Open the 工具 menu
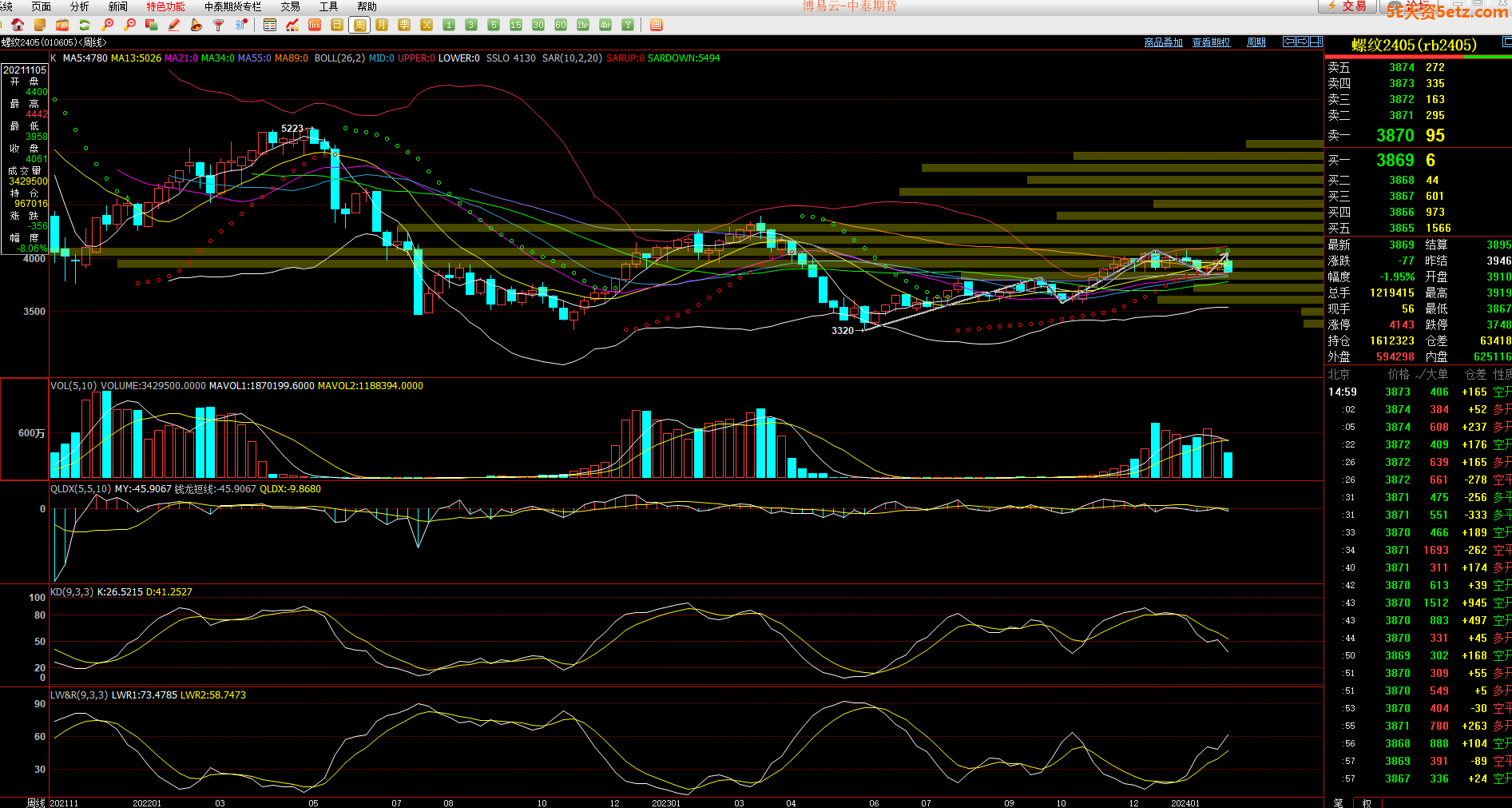 328,6
